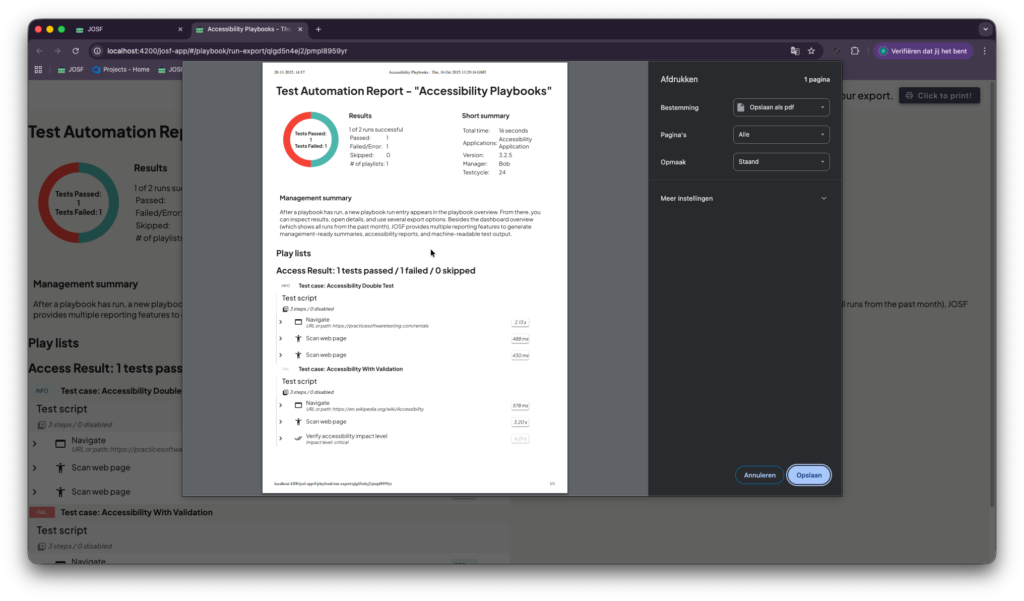The image size is (1024, 601).
Task: Click the address bar URL field
Action: point(400,50)
